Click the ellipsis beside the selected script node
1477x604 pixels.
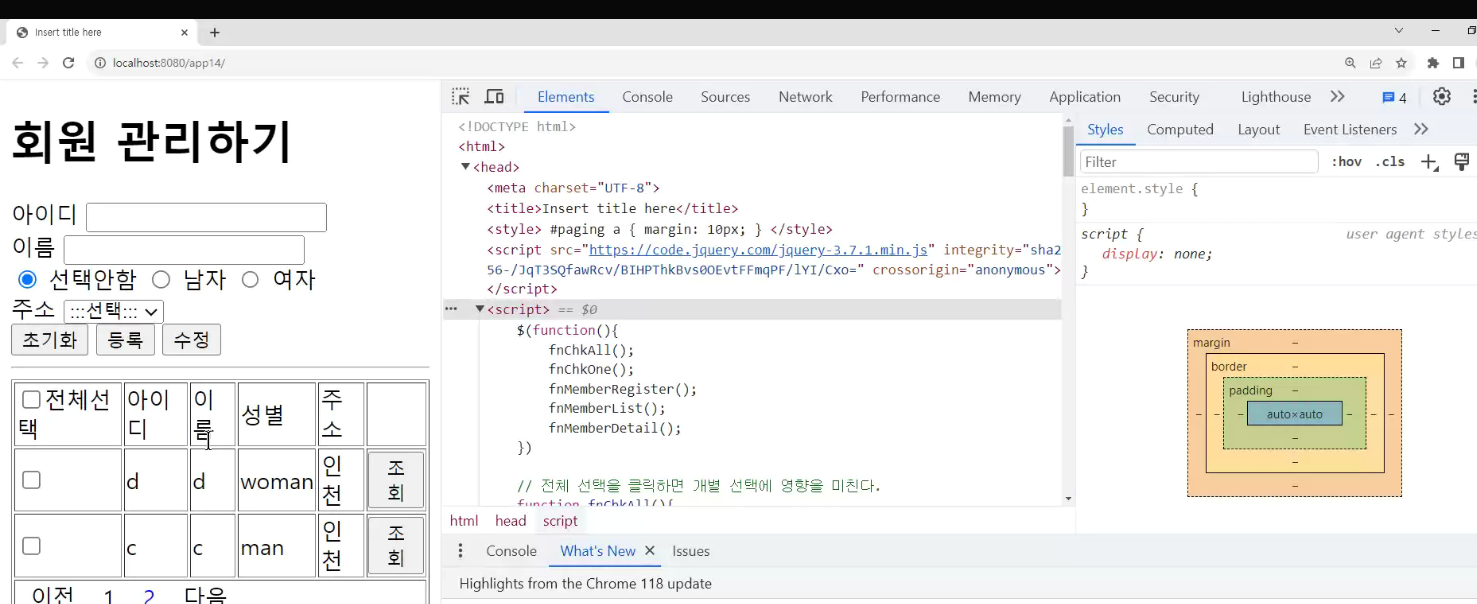(x=451, y=309)
